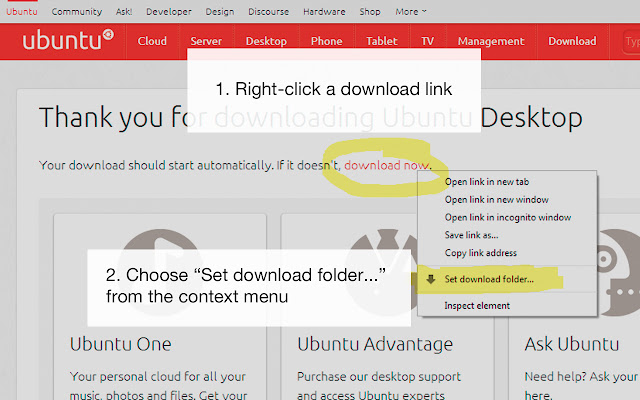
Task: Choose 'Copy link address' from context menu
Action: tap(481, 253)
